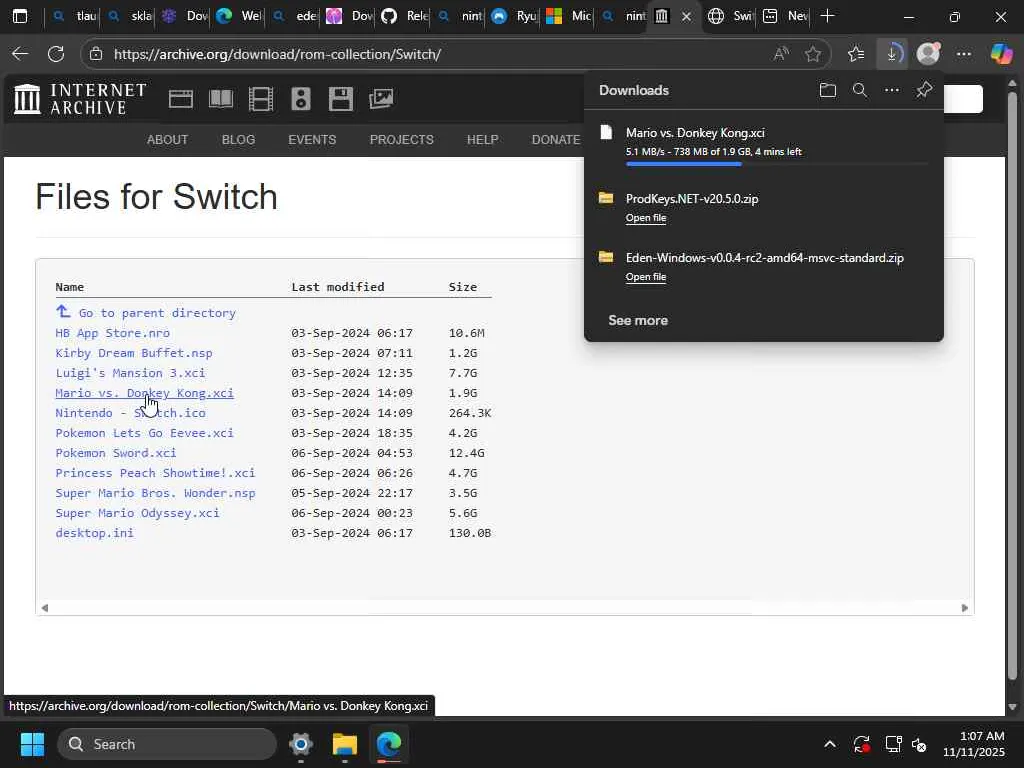Screen dimensions: 1024x768
Task: Download Super Mario Bros. Wonder.nsp
Action: (x=155, y=493)
